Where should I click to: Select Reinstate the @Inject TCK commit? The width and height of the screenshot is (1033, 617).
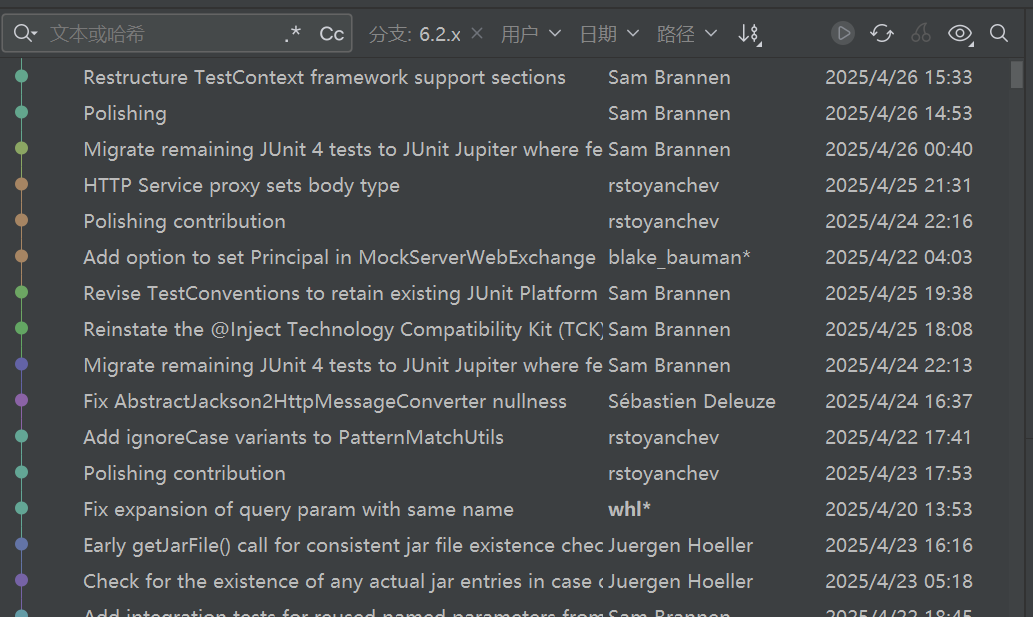[x=343, y=329]
